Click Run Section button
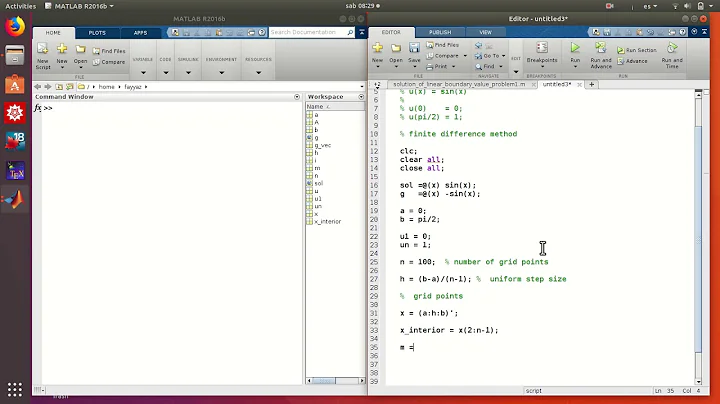 pos(637,50)
